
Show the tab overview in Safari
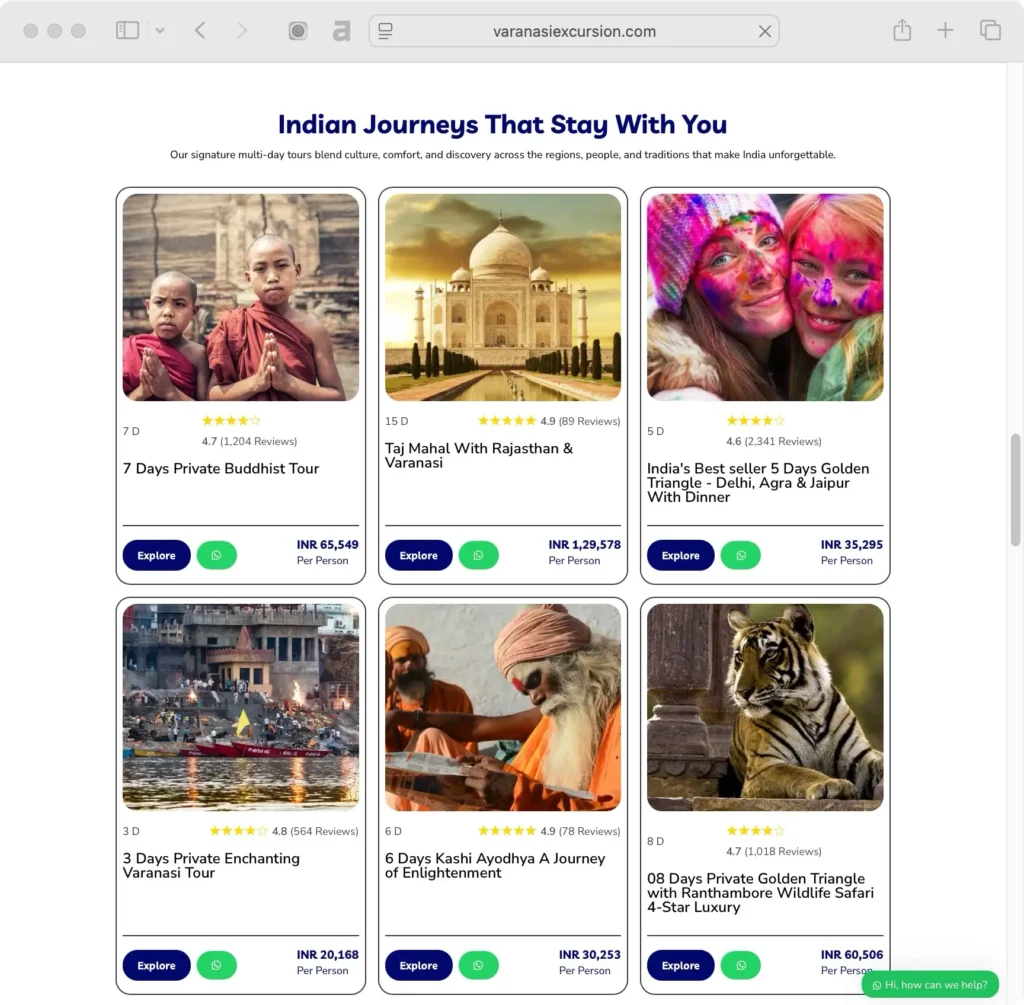coord(990,31)
